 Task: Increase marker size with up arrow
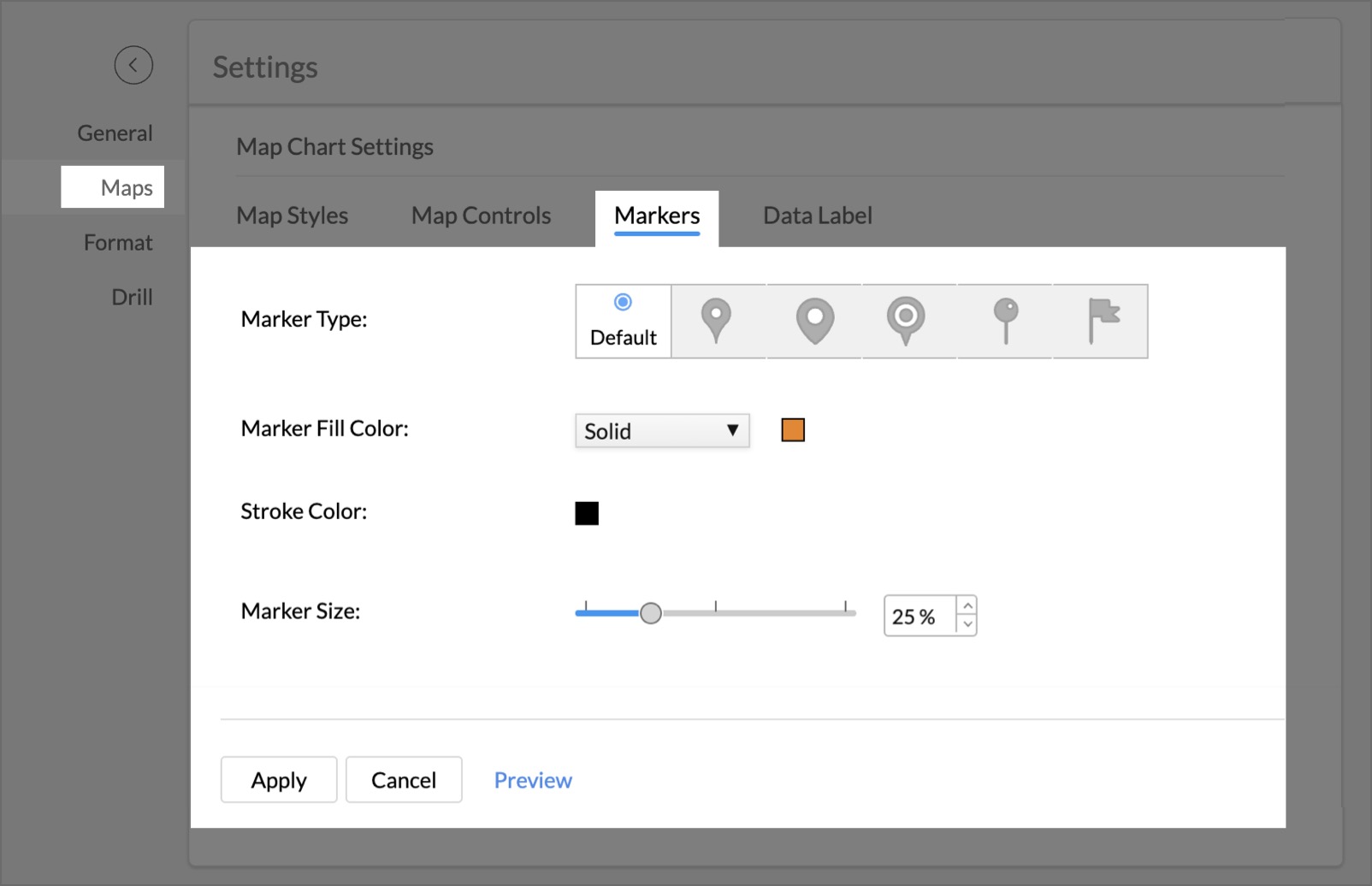(x=967, y=606)
